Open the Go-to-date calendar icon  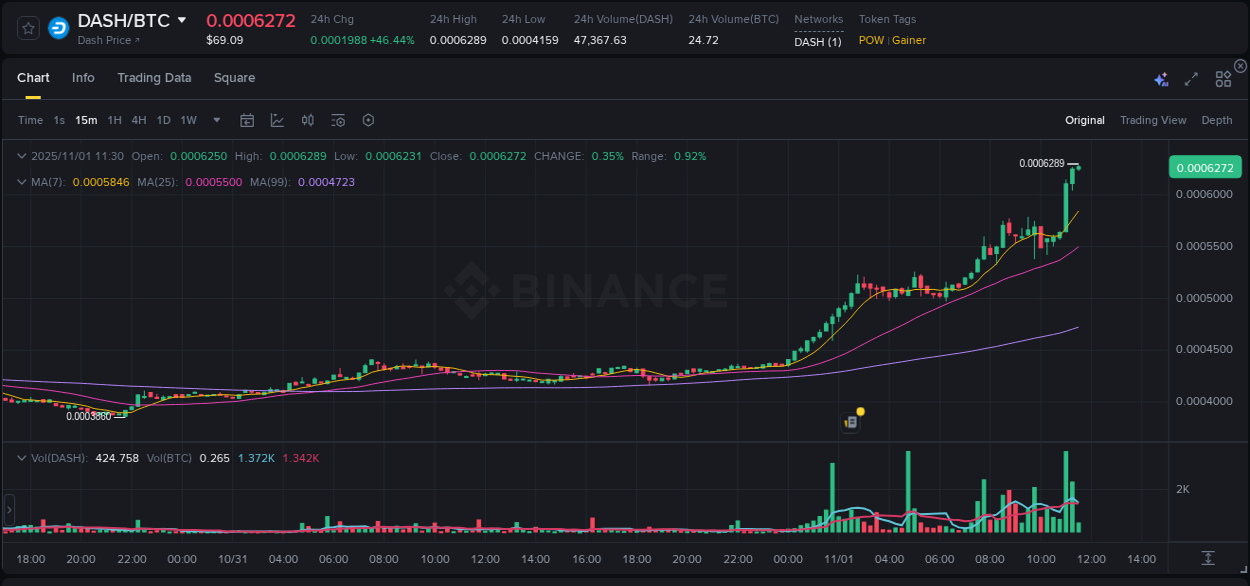click(247, 120)
